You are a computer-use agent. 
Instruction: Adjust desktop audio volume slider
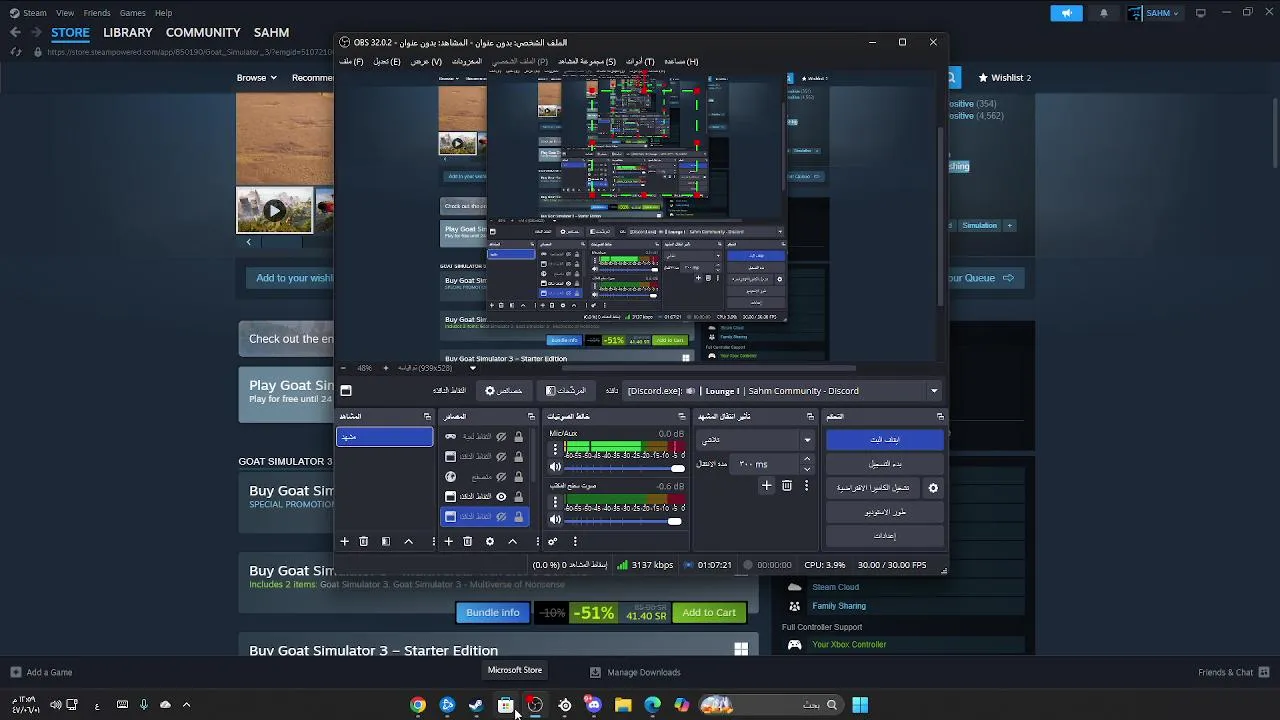pyautogui.click(x=624, y=521)
